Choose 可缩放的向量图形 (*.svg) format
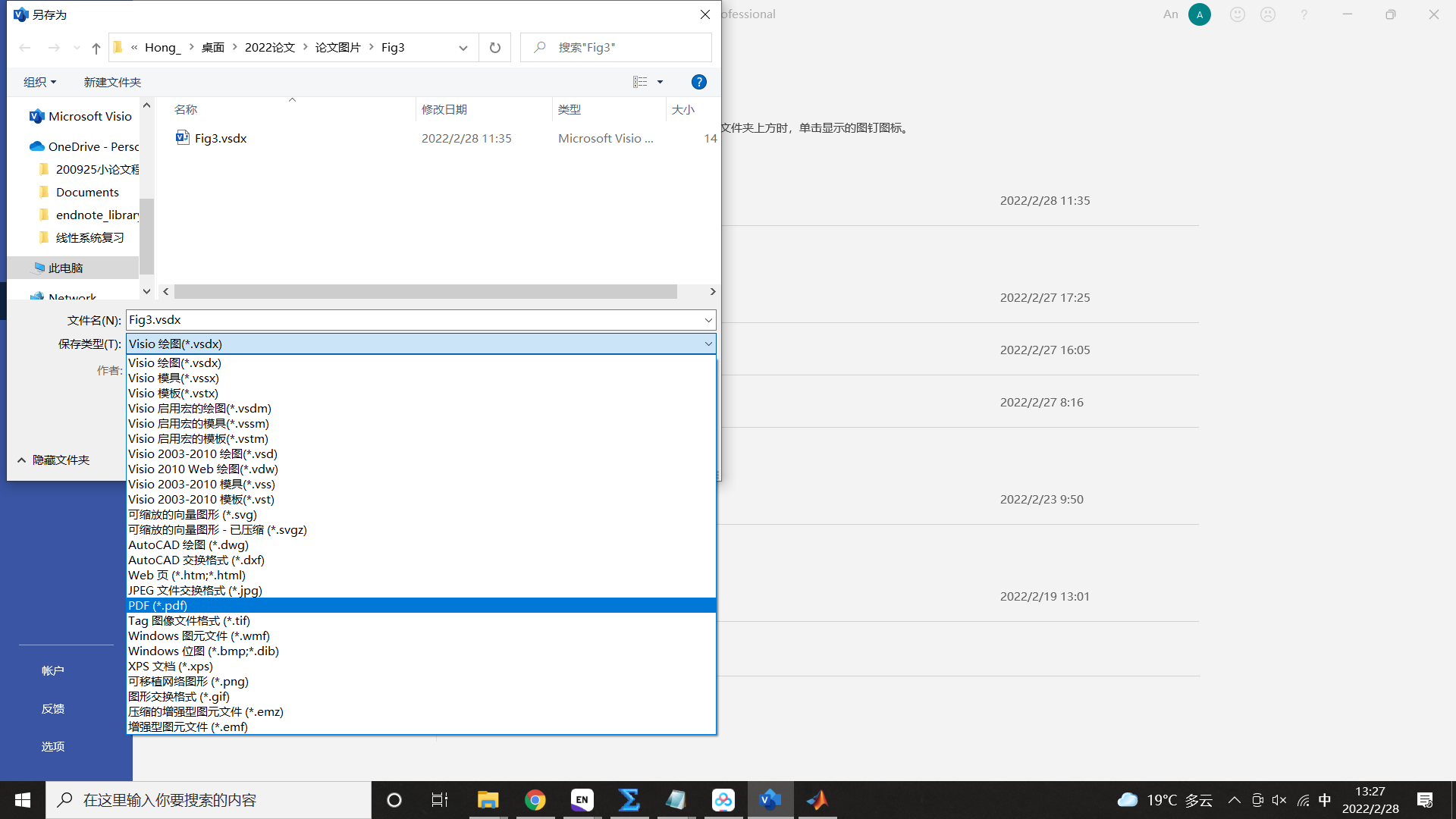The height and width of the screenshot is (819, 1456). pos(421,514)
